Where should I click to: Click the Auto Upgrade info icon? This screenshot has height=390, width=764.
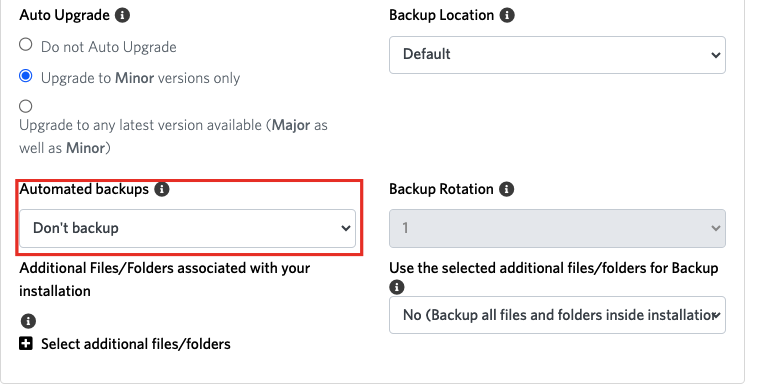122,15
